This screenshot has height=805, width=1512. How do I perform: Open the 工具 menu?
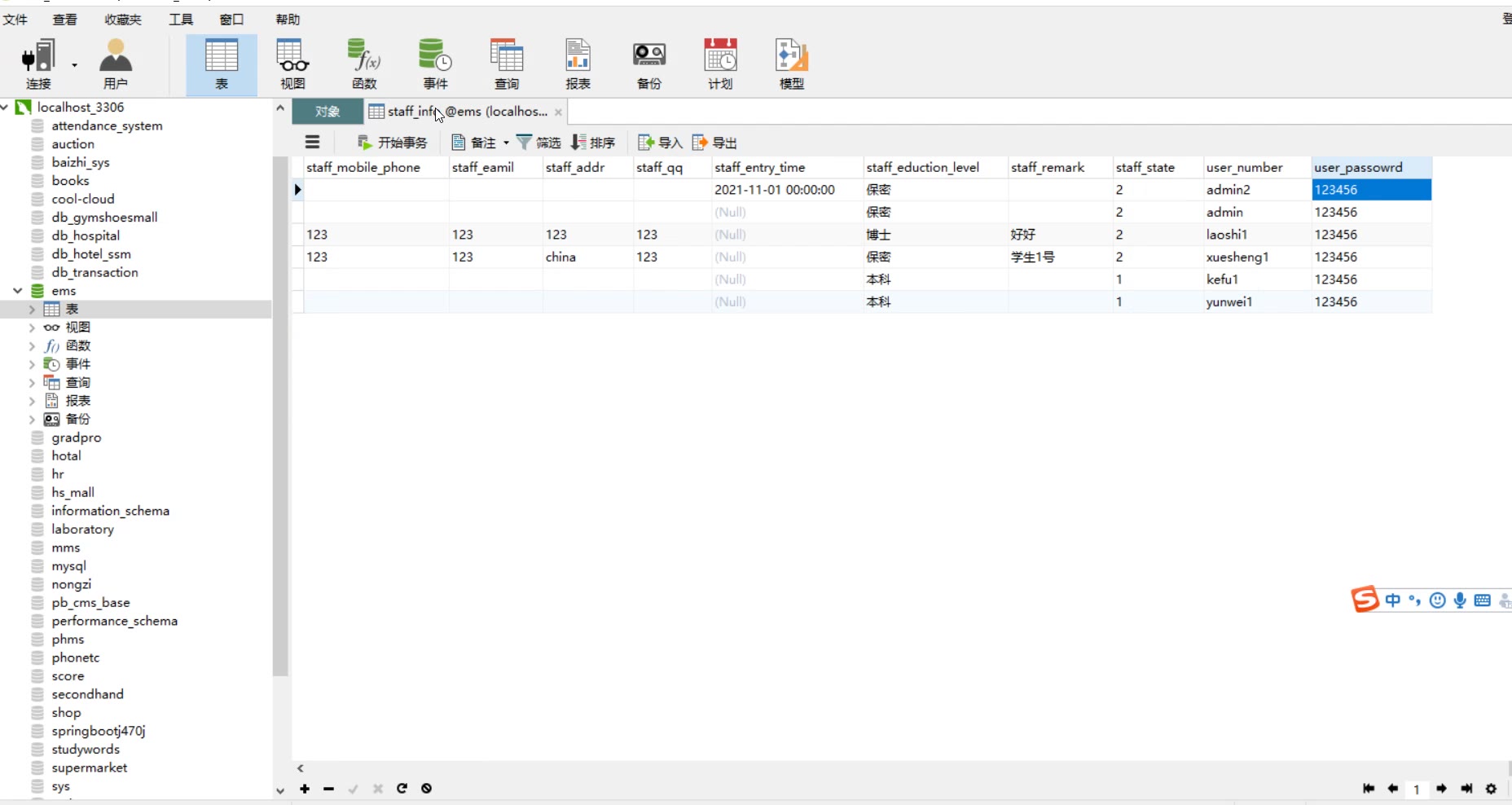(181, 20)
